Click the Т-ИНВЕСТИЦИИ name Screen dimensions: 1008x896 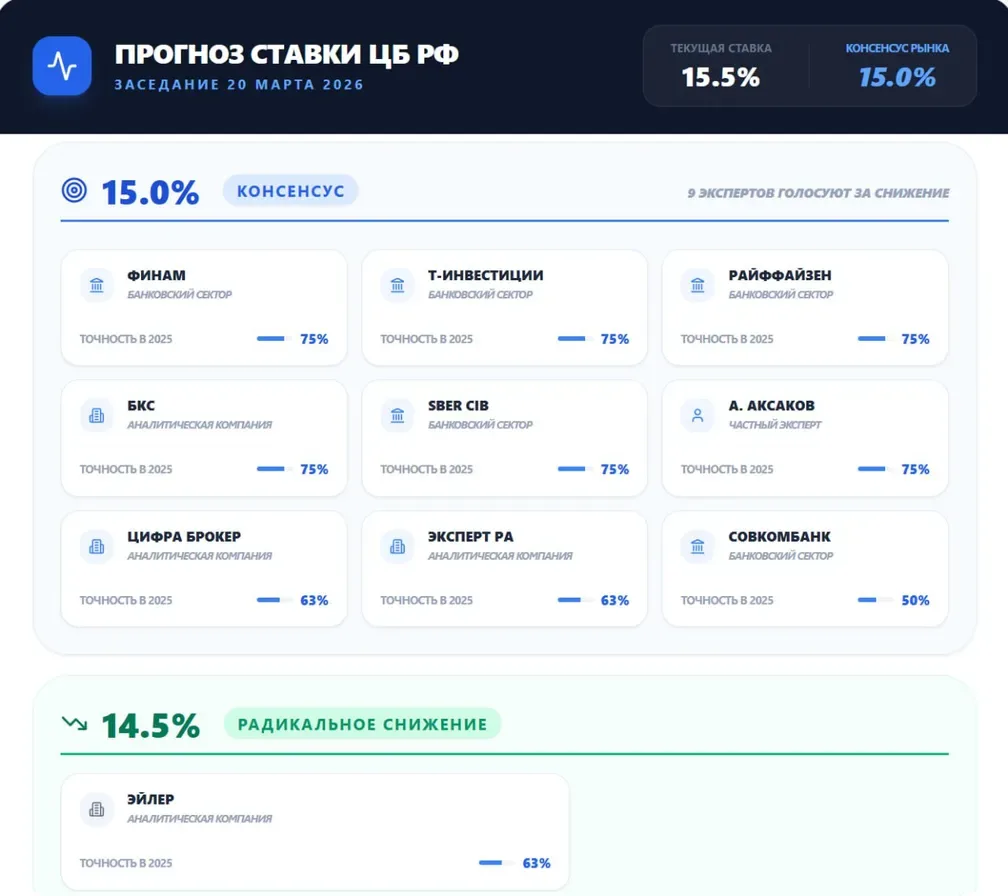click(x=485, y=275)
